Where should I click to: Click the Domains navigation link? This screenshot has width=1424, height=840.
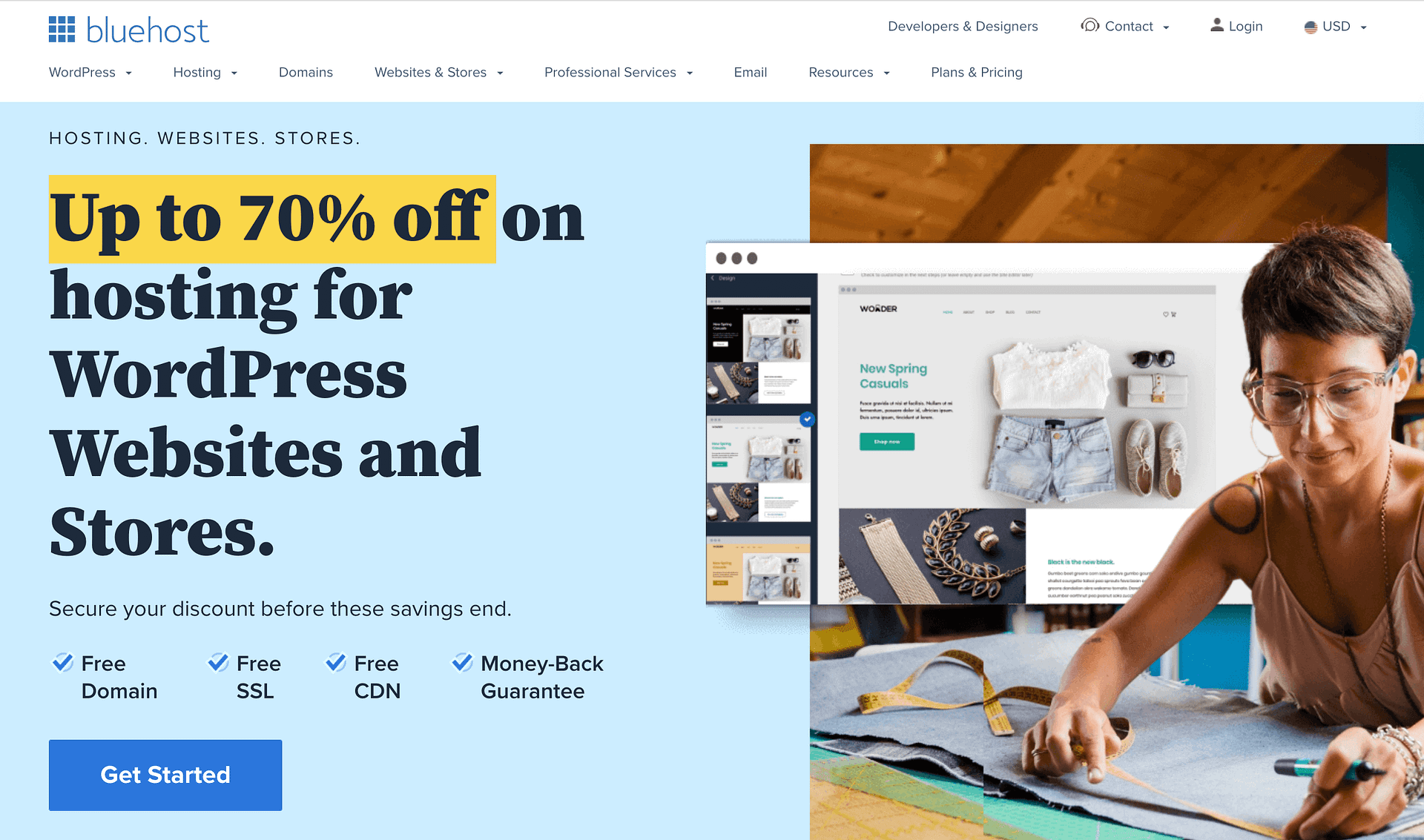[x=305, y=72]
